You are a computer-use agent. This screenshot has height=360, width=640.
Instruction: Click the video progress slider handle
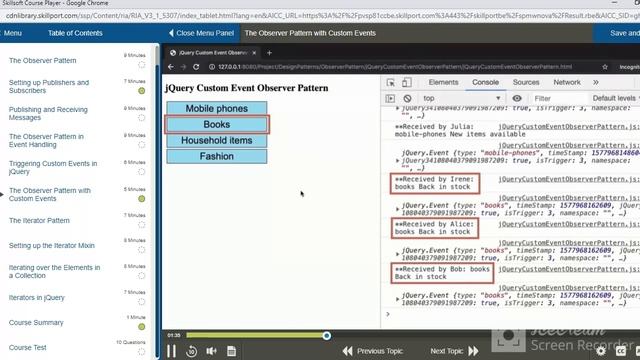(327, 336)
